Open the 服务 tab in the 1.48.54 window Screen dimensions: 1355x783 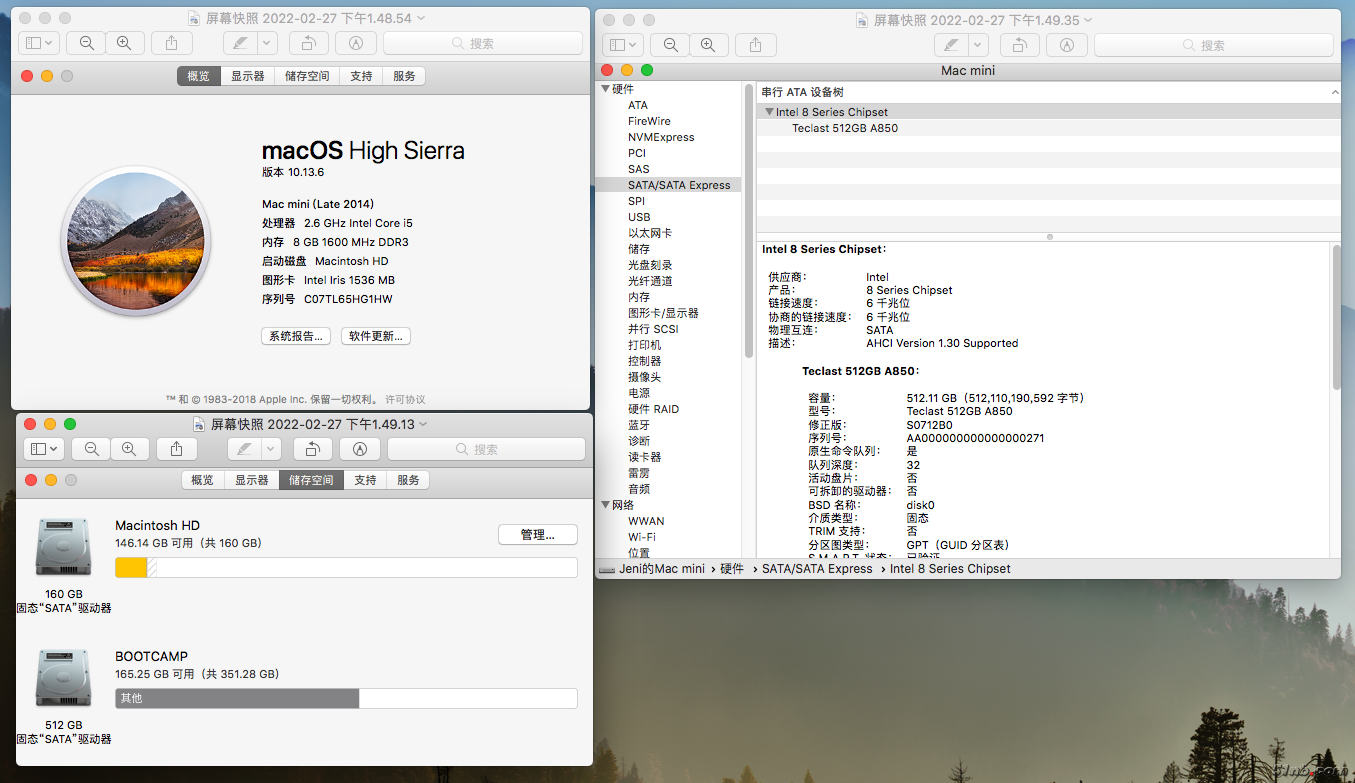(405, 76)
